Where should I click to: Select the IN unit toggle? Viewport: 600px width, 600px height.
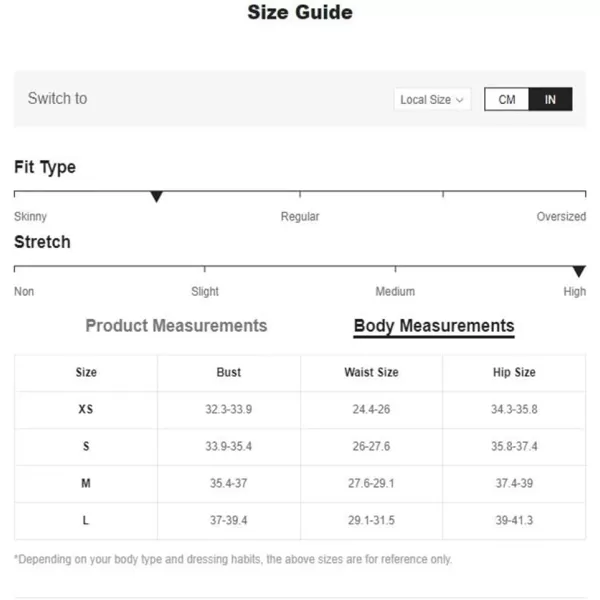click(x=550, y=99)
